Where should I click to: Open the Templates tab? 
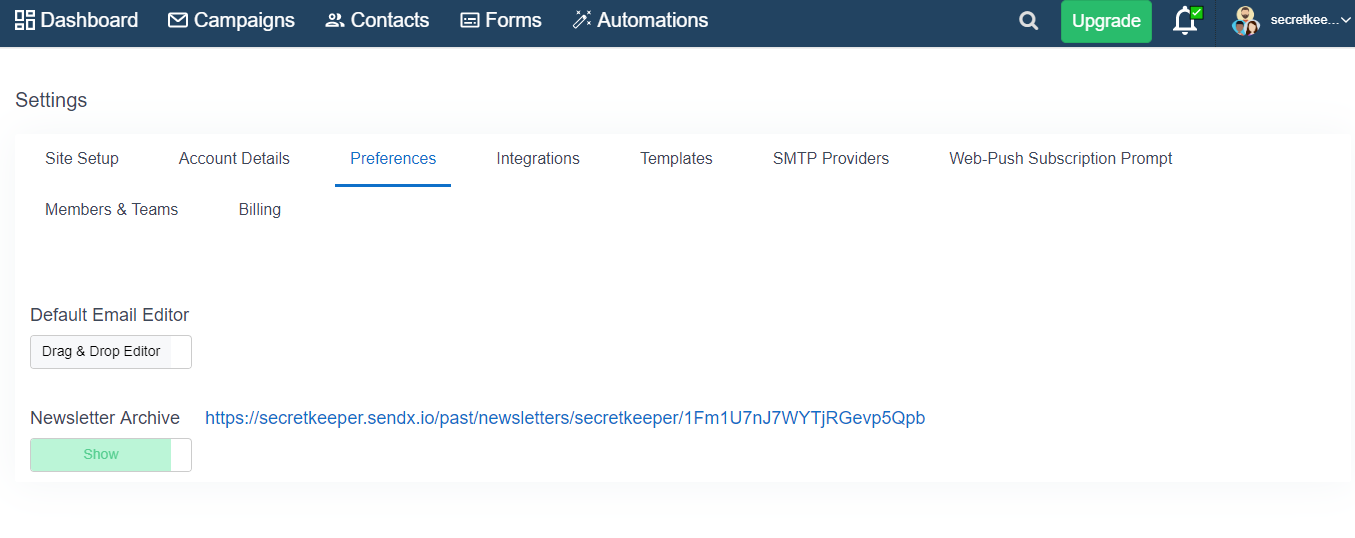click(677, 159)
